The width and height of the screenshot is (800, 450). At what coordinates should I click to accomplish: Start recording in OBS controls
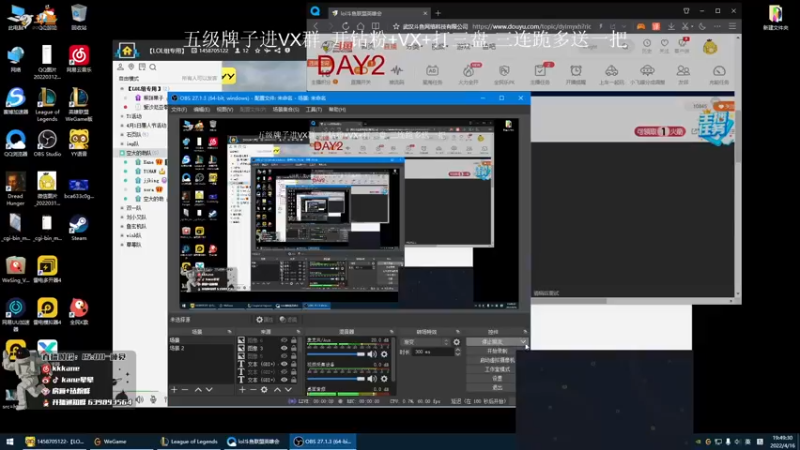[497, 351]
